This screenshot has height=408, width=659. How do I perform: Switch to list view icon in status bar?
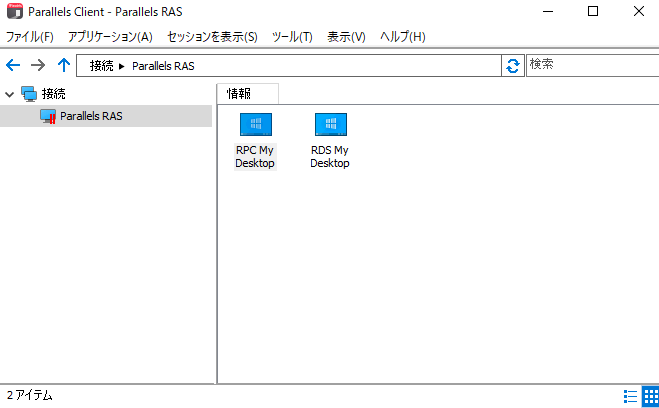point(630,396)
